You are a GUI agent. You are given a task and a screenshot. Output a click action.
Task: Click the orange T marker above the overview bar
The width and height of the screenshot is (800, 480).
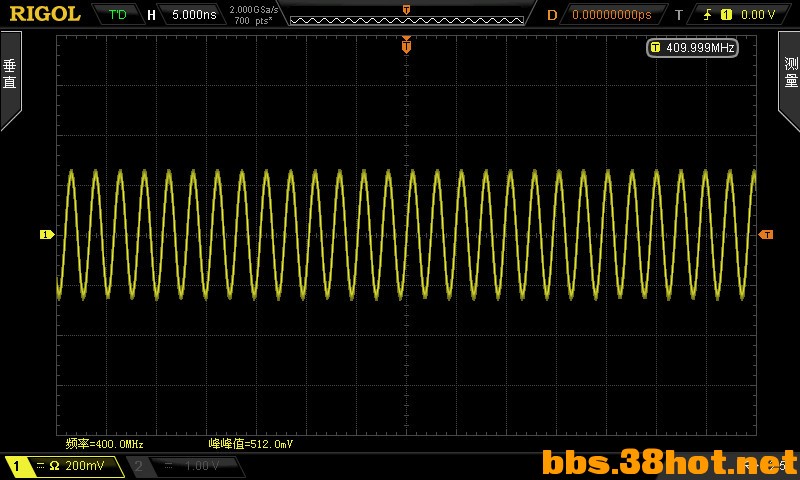pyautogui.click(x=406, y=10)
